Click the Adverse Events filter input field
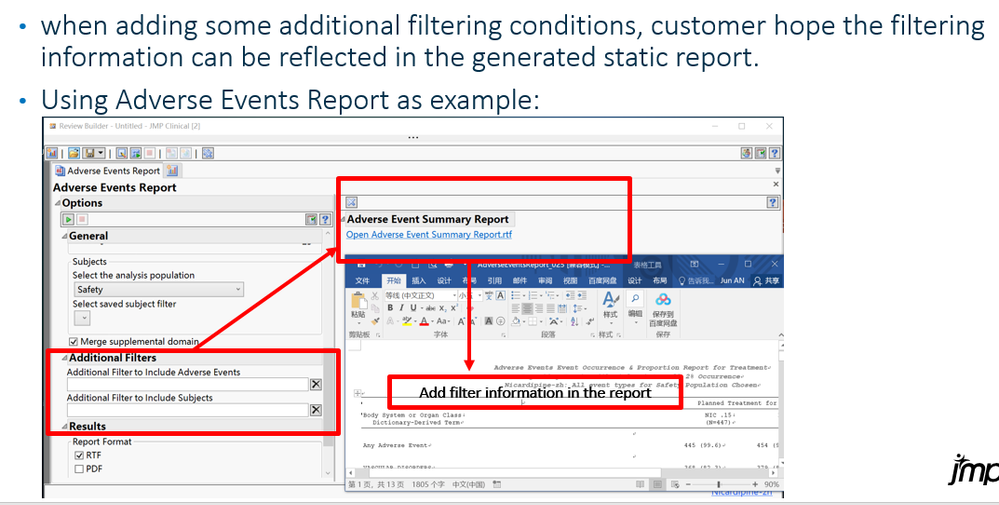Viewport: 999px width, 505px height. coord(188,385)
